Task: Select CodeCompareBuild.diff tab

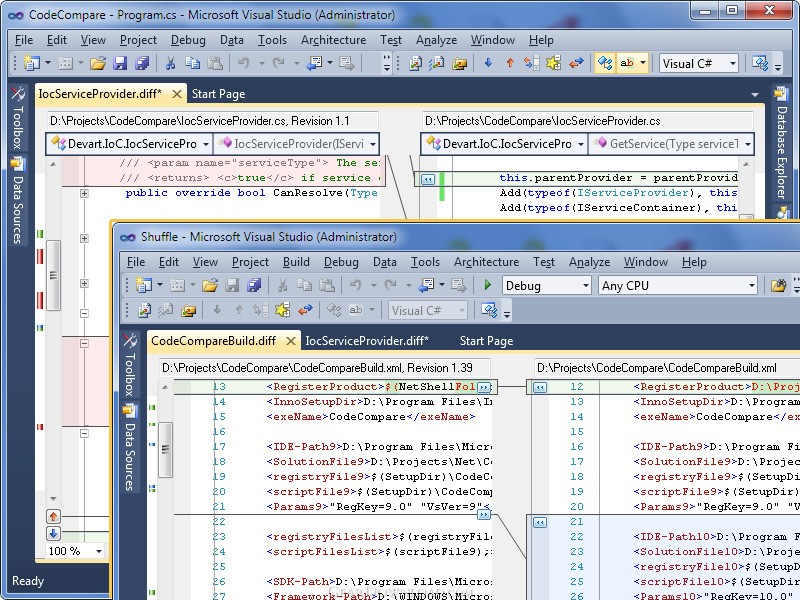Action: (x=213, y=341)
